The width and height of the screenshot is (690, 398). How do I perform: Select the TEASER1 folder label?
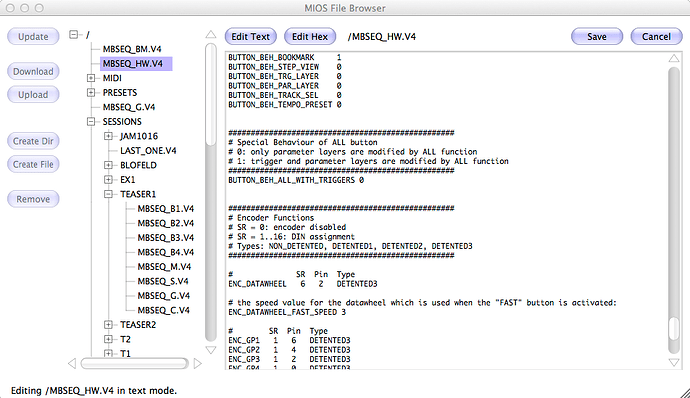coord(138,194)
